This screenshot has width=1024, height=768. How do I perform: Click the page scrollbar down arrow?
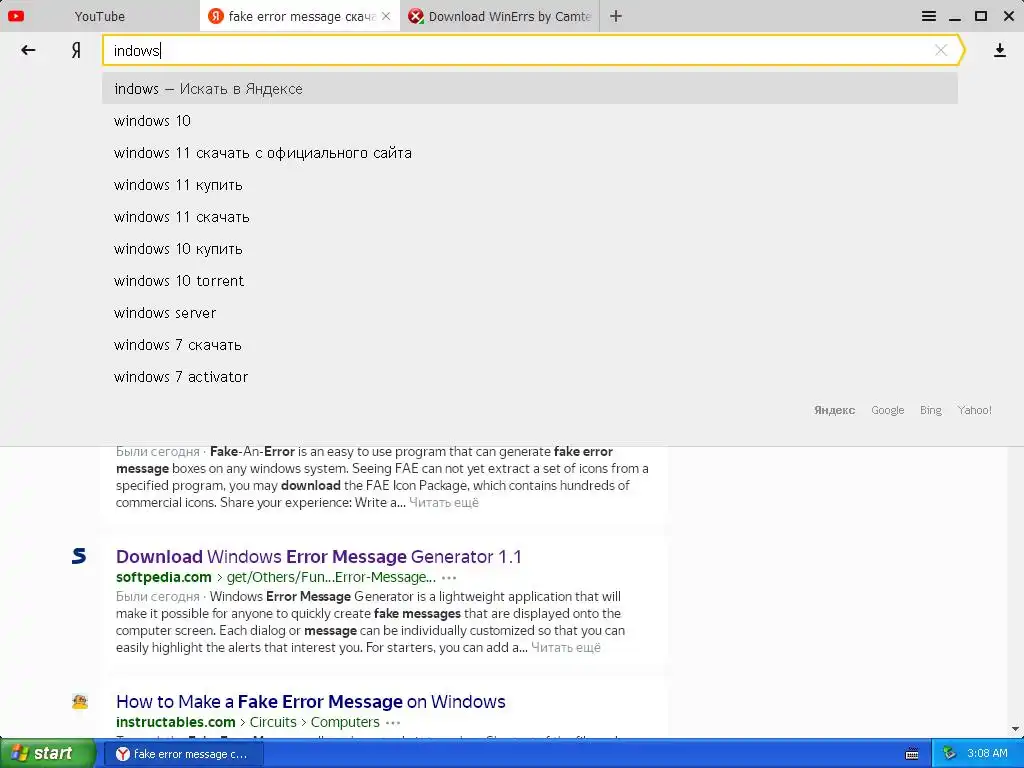coord(1016,729)
